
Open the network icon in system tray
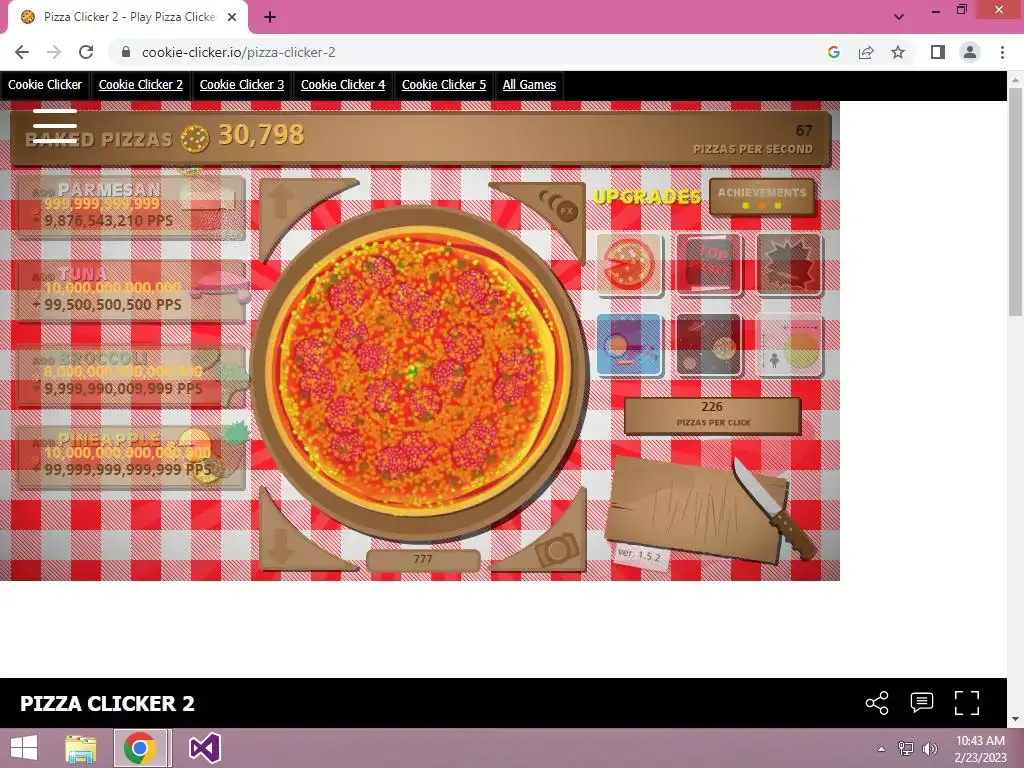(906, 749)
